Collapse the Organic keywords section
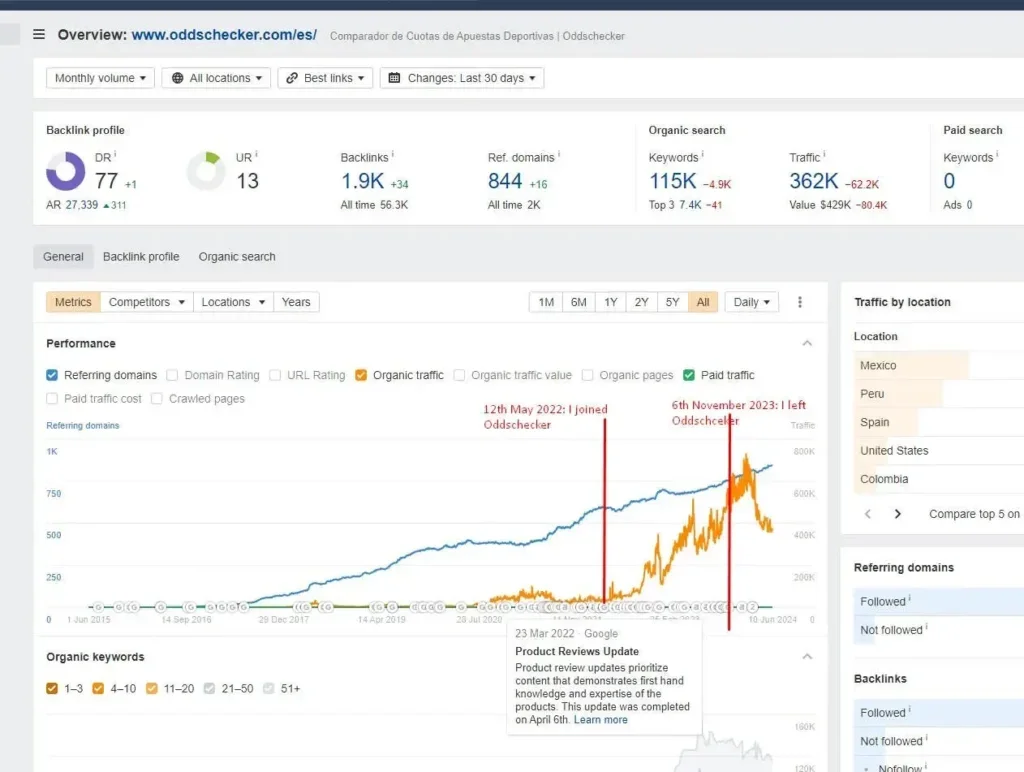The height and width of the screenshot is (772, 1024). click(x=807, y=656)
